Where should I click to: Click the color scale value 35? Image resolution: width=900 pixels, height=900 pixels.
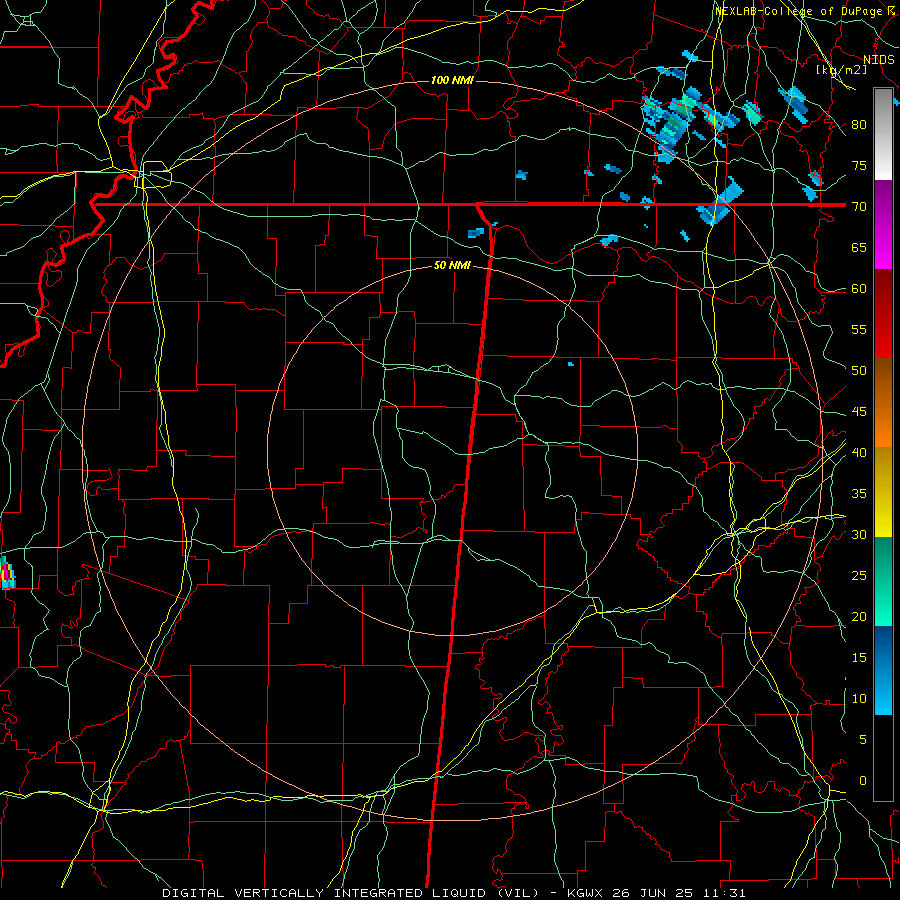859,494
